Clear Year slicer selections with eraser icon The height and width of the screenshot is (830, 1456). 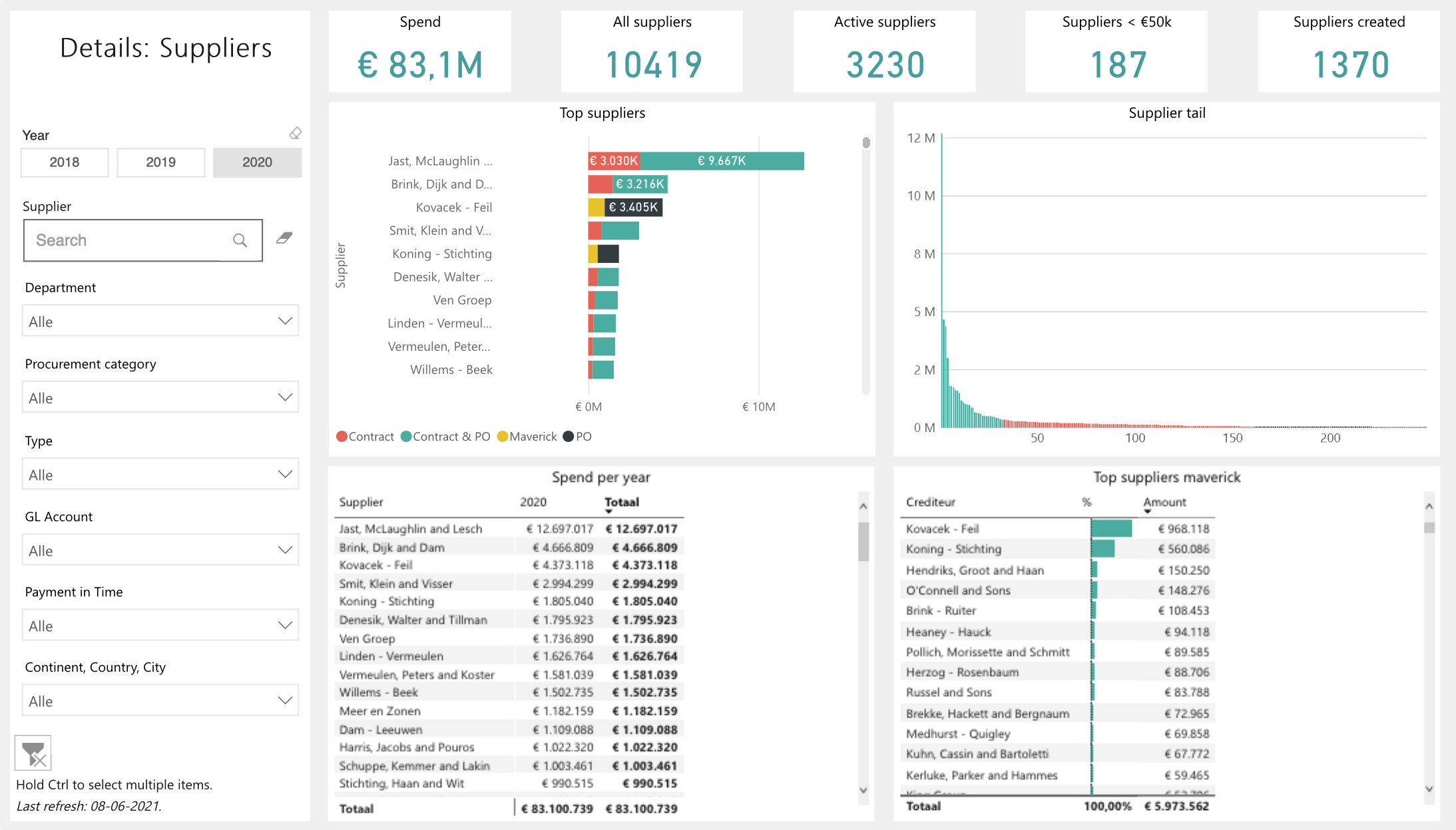pyautogui.click(x=295, y=132)
